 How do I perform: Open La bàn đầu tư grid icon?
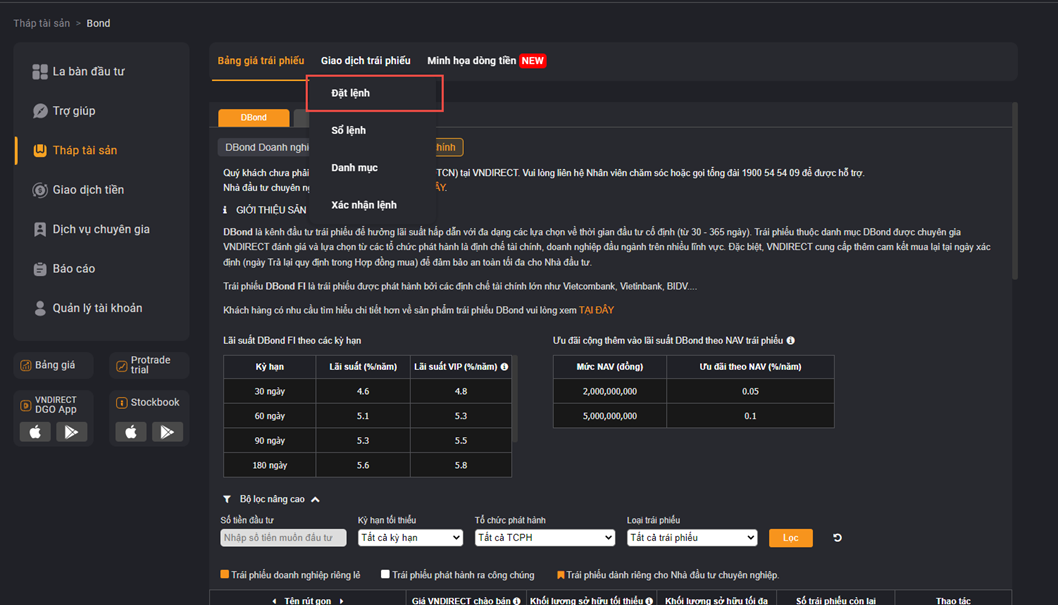click(40, 71)
